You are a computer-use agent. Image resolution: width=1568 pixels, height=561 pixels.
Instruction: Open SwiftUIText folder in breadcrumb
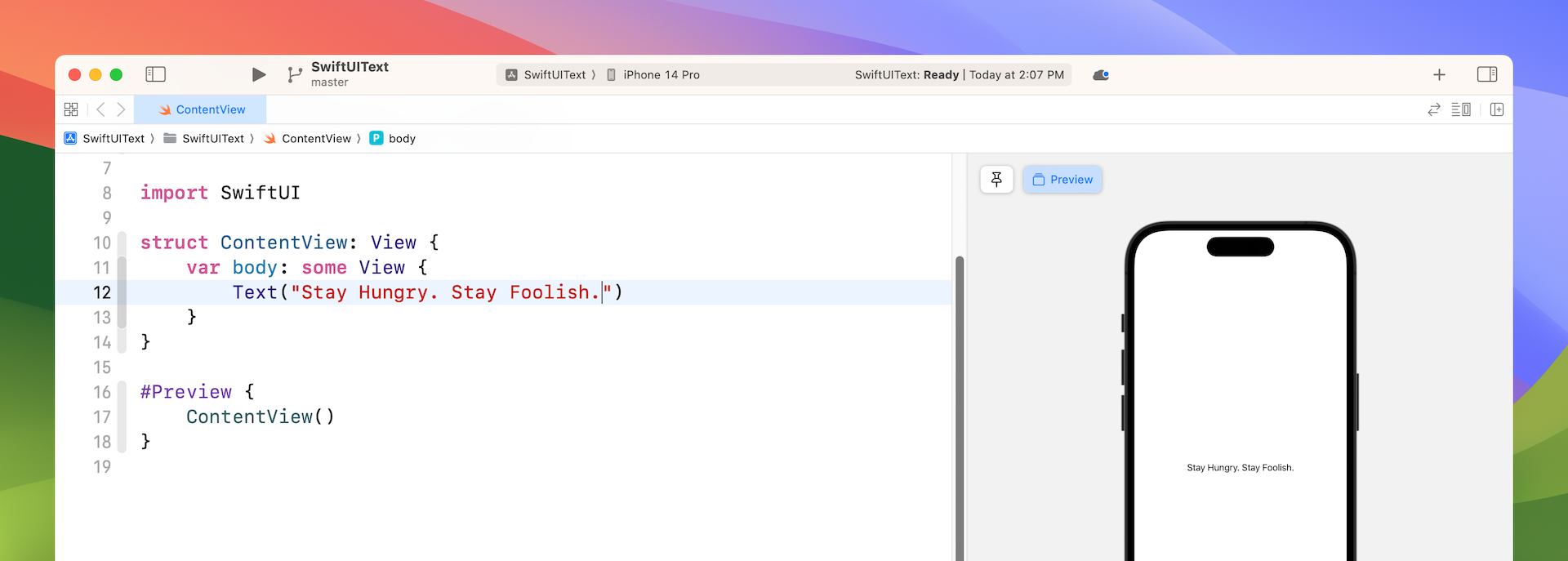pos(204,139)
